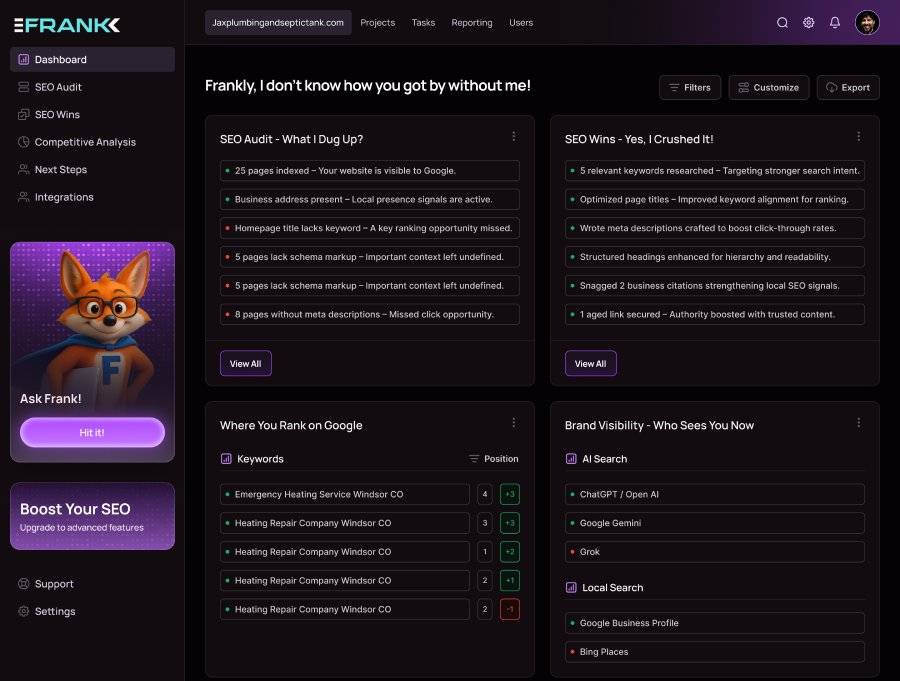Click the search icon in top bar

tap(782, 23)
